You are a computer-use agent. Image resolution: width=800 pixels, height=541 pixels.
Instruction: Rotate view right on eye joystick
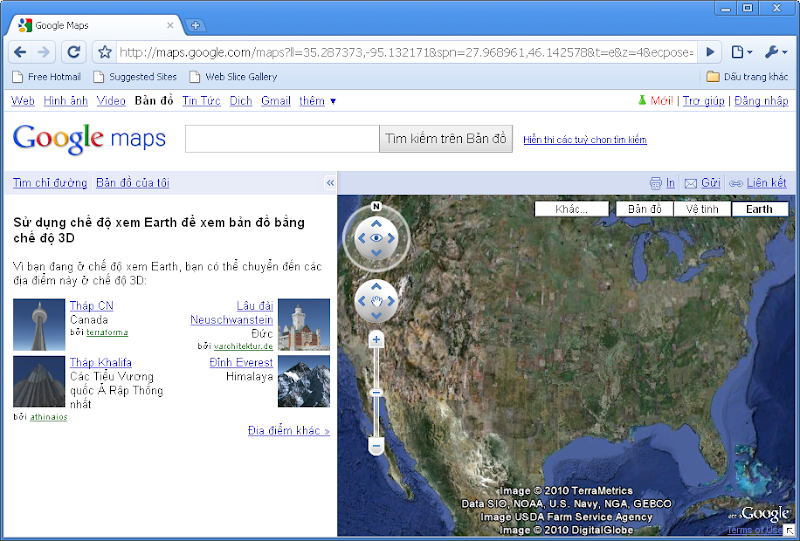[x=391, y=238]
